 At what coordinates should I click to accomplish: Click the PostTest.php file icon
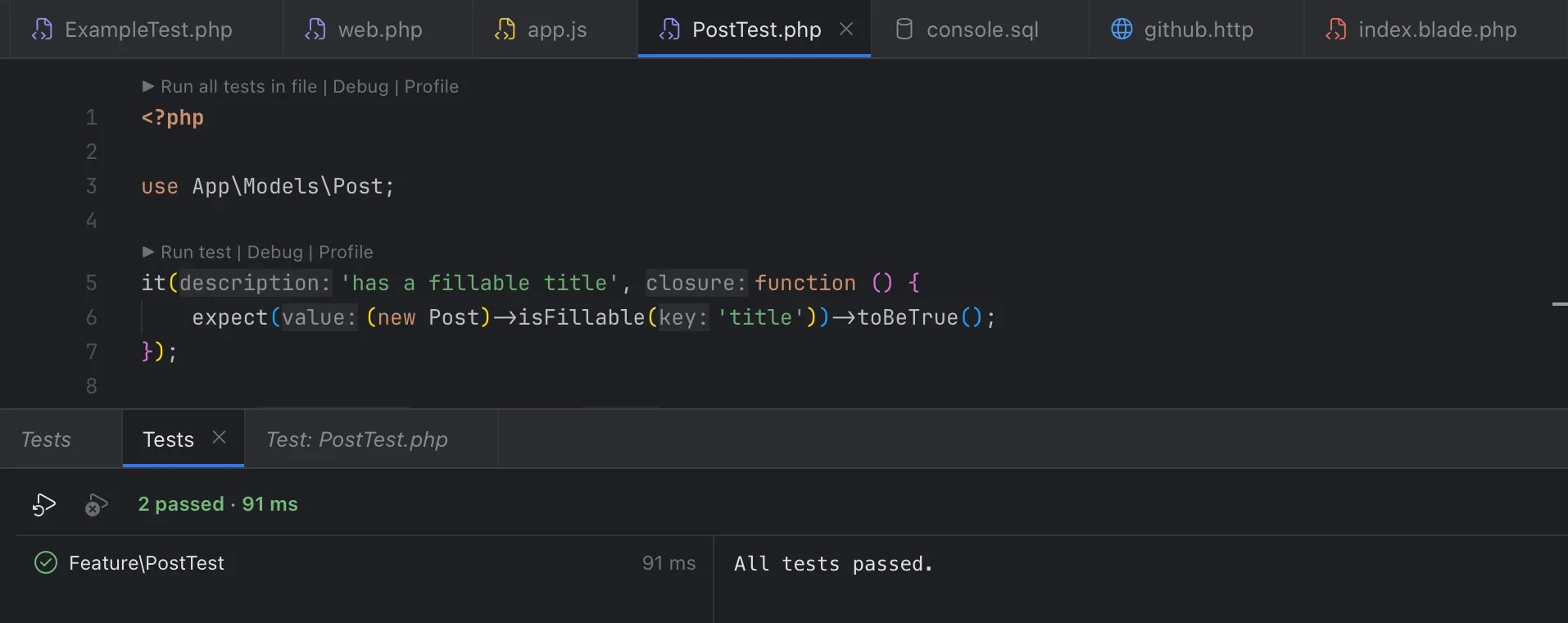669,30
